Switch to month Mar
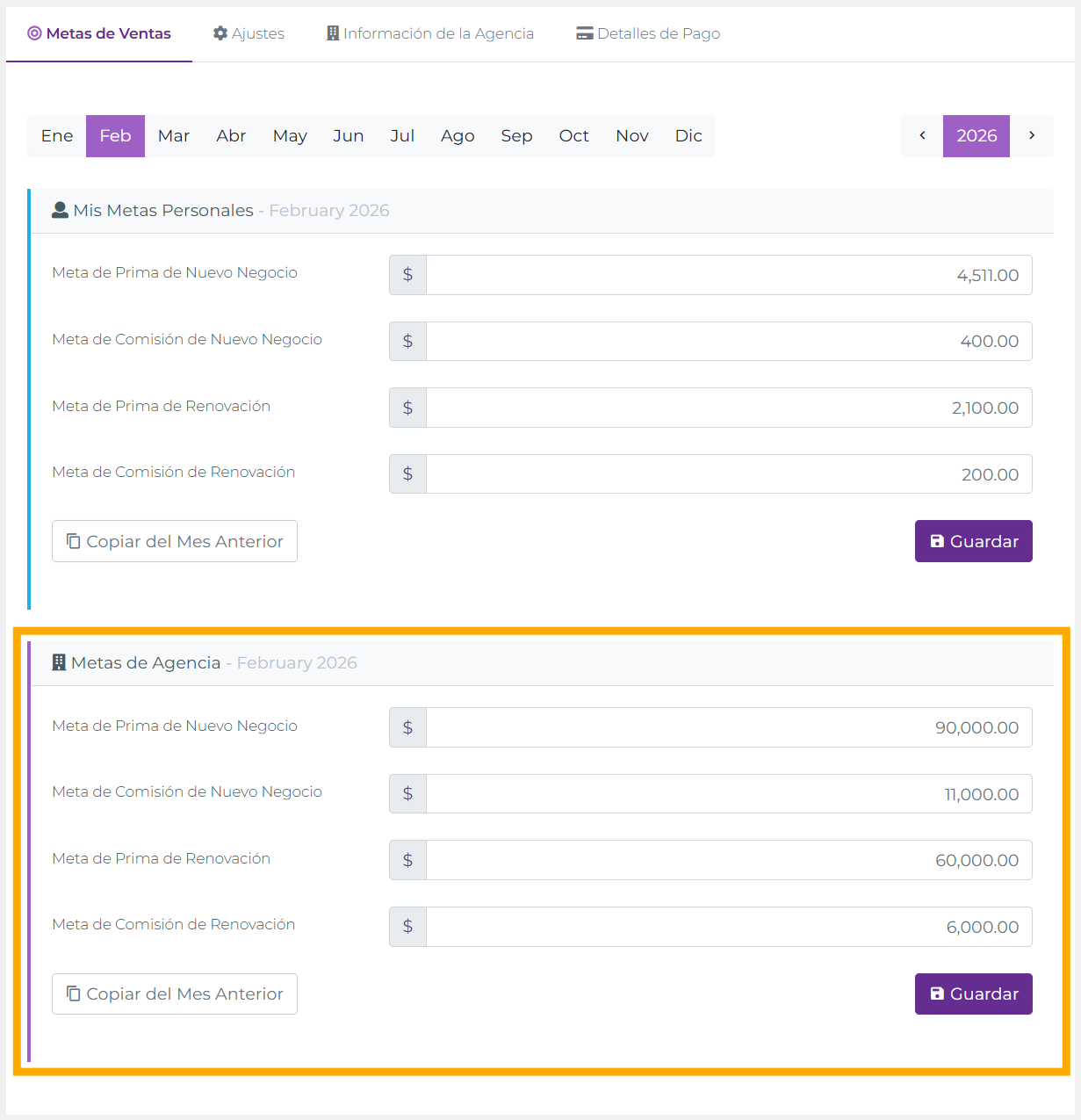 click(174, 135)
